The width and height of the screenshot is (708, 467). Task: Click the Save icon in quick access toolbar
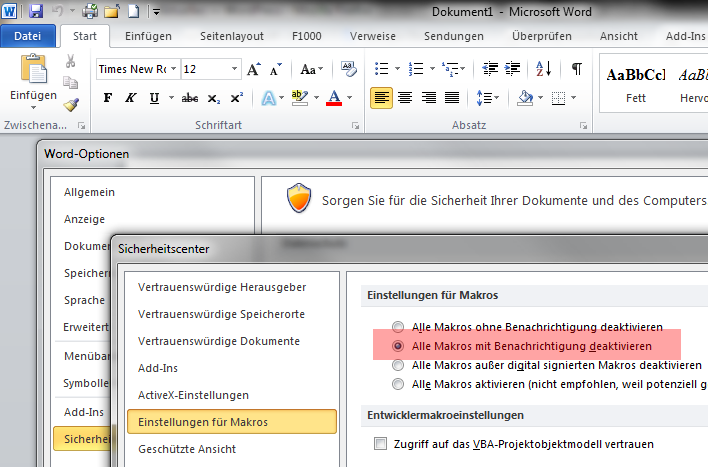[x=36, y=12]
